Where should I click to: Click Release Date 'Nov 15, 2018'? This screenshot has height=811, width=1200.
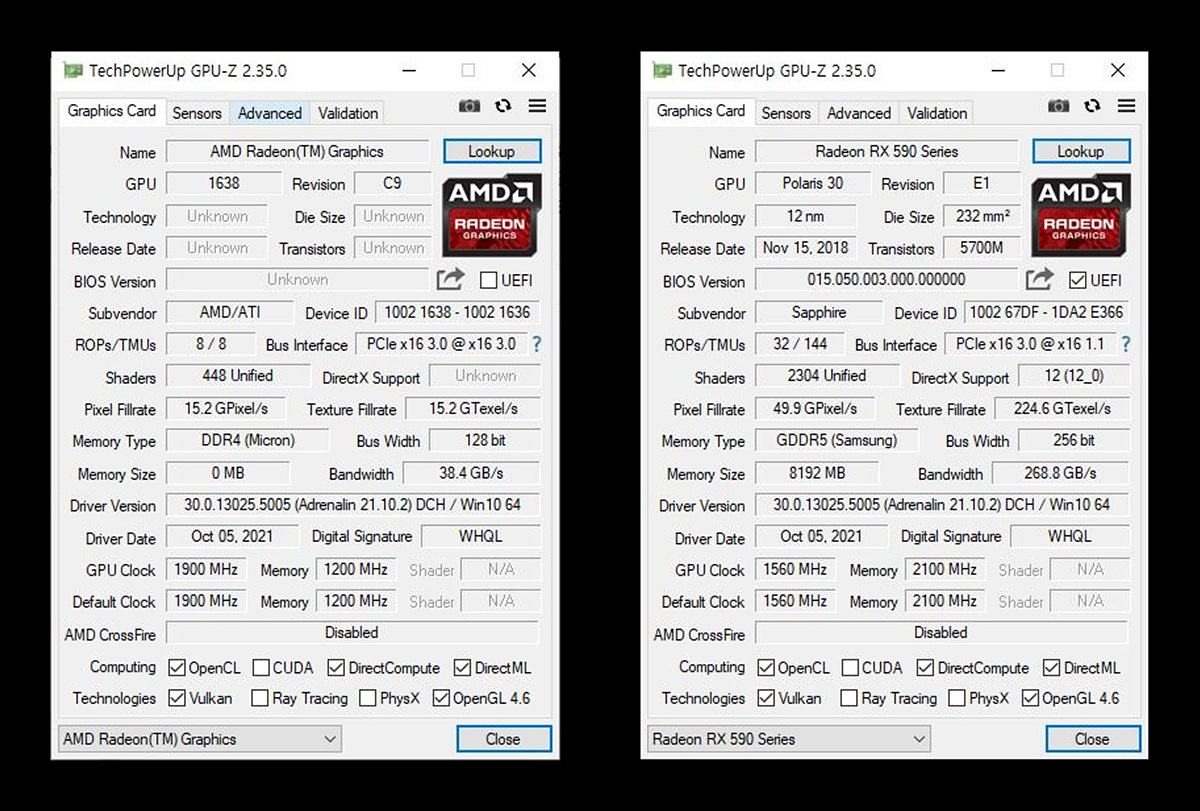pyautogui.click(x=805, y=248)
